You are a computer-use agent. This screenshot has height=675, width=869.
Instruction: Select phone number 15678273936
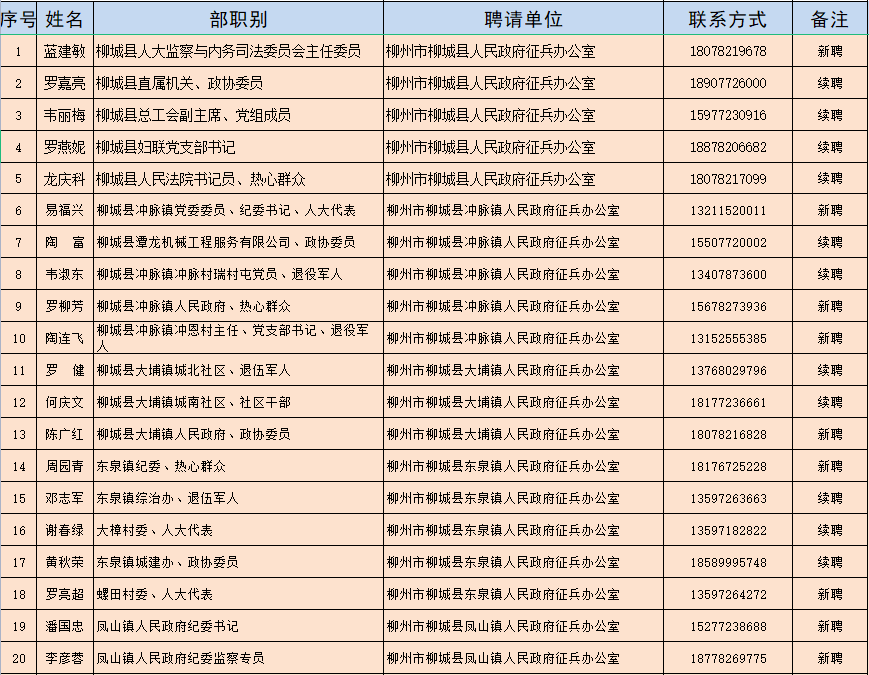tap(728, 306)
